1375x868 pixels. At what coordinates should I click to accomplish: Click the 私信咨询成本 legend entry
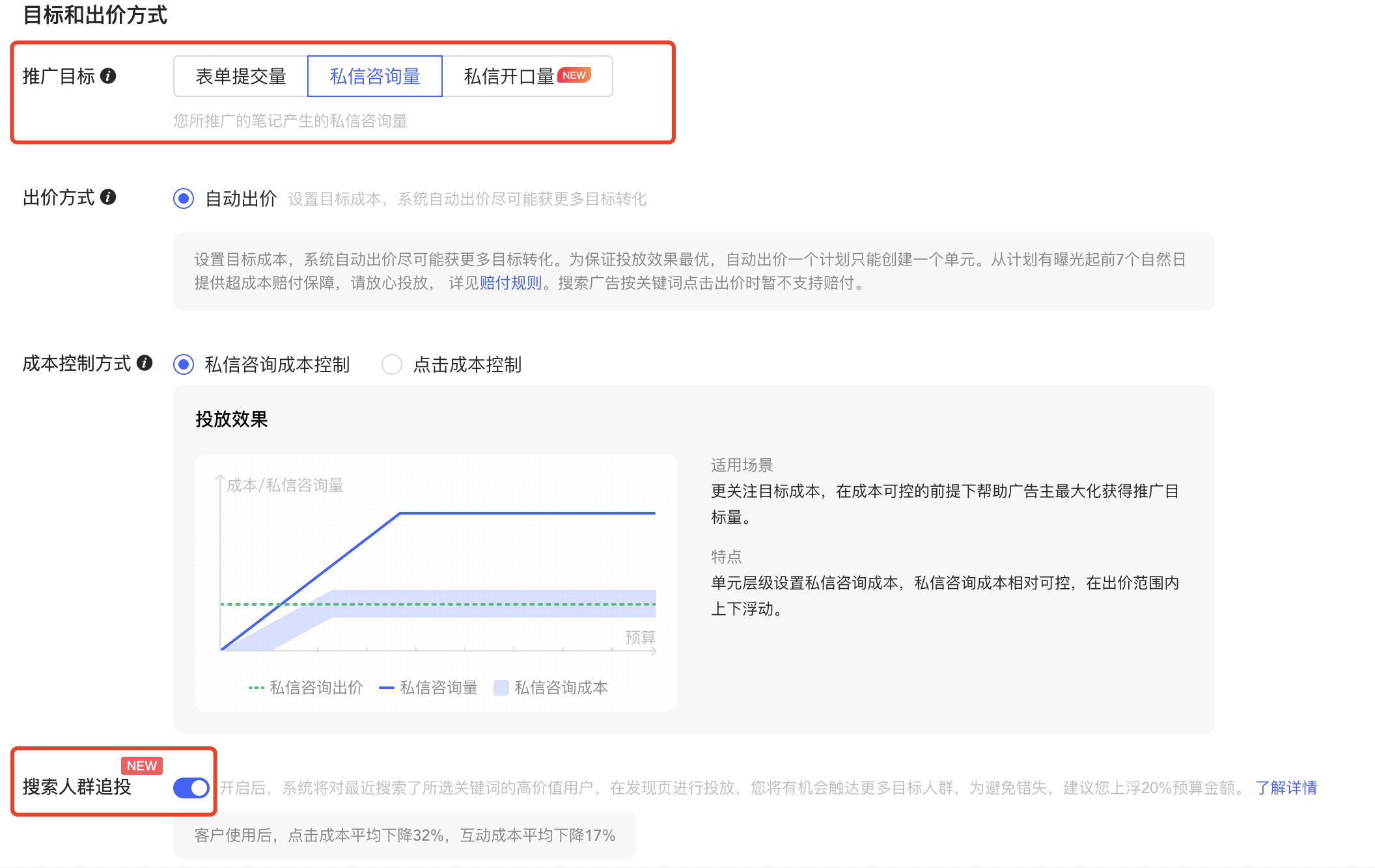coord(559,688)
